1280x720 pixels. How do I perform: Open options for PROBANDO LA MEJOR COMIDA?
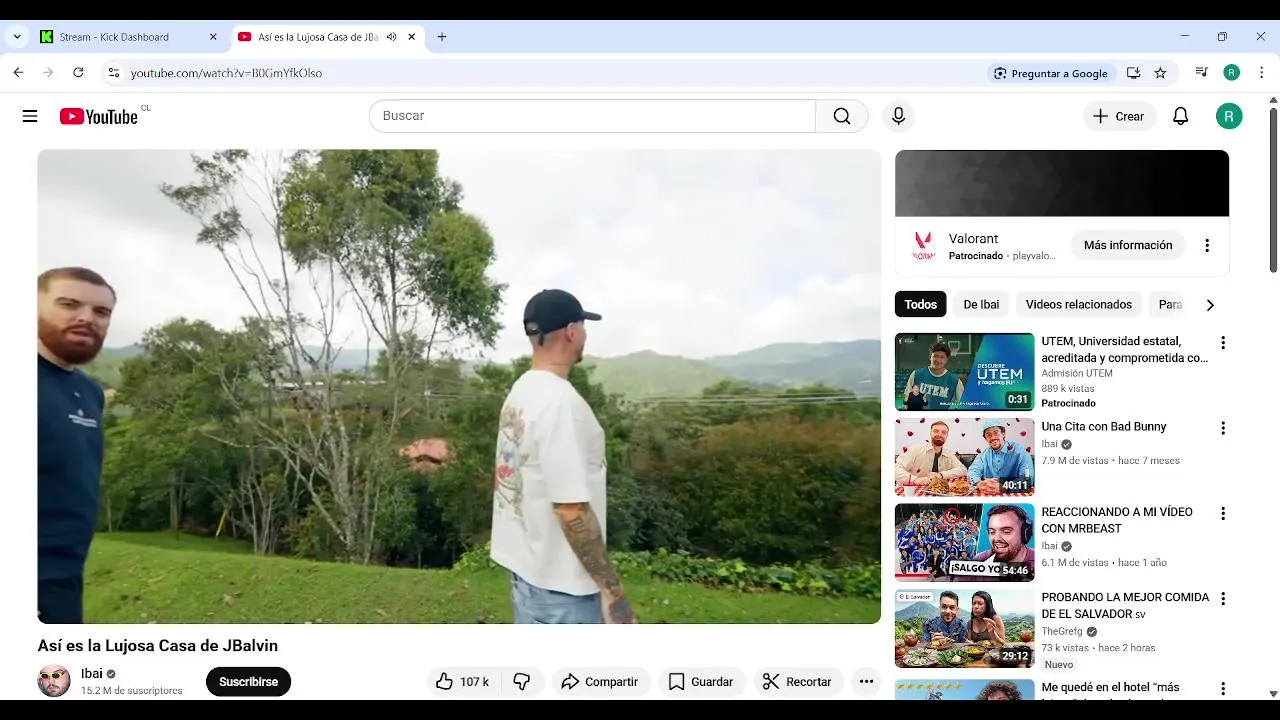click(1222, 599)
